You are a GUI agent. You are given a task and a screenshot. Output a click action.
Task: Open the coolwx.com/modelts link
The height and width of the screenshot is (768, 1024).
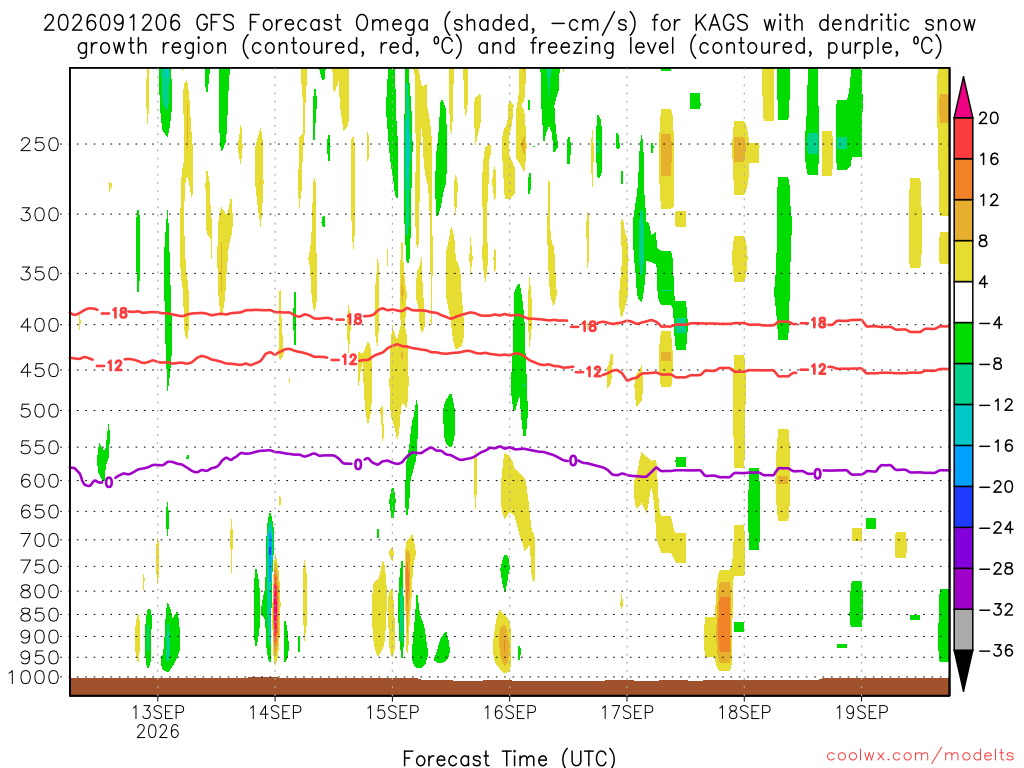[x=920, y=756]
